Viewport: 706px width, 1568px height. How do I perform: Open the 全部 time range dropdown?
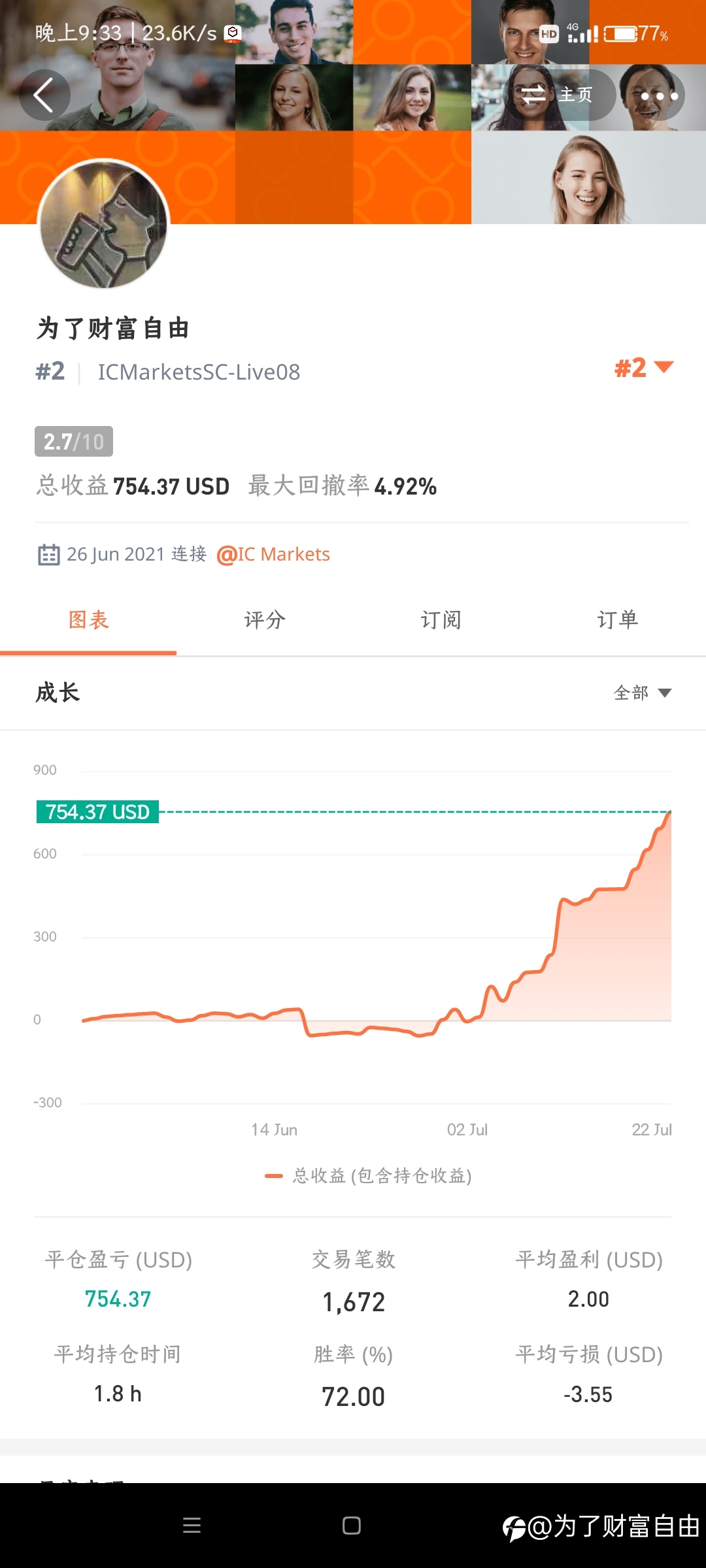coord(643,693)
